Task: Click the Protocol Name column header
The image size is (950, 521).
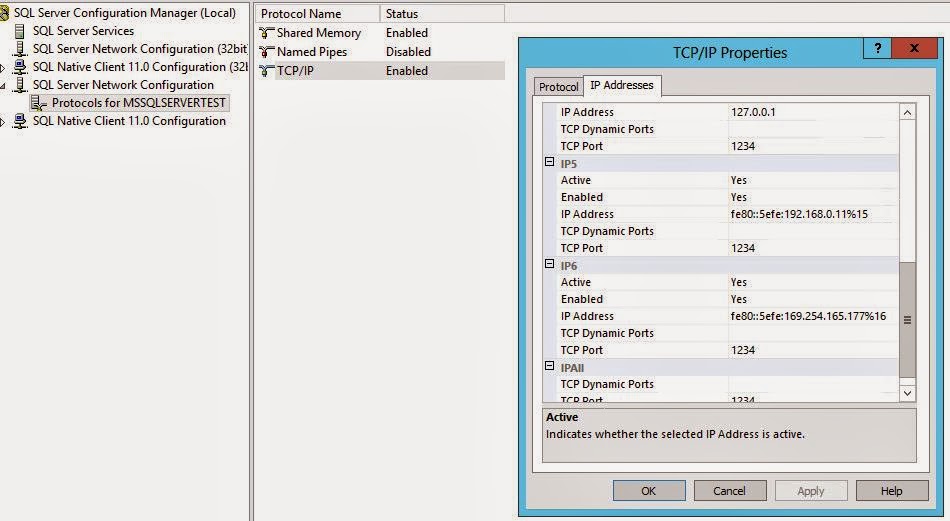Action: coord(317,13)
